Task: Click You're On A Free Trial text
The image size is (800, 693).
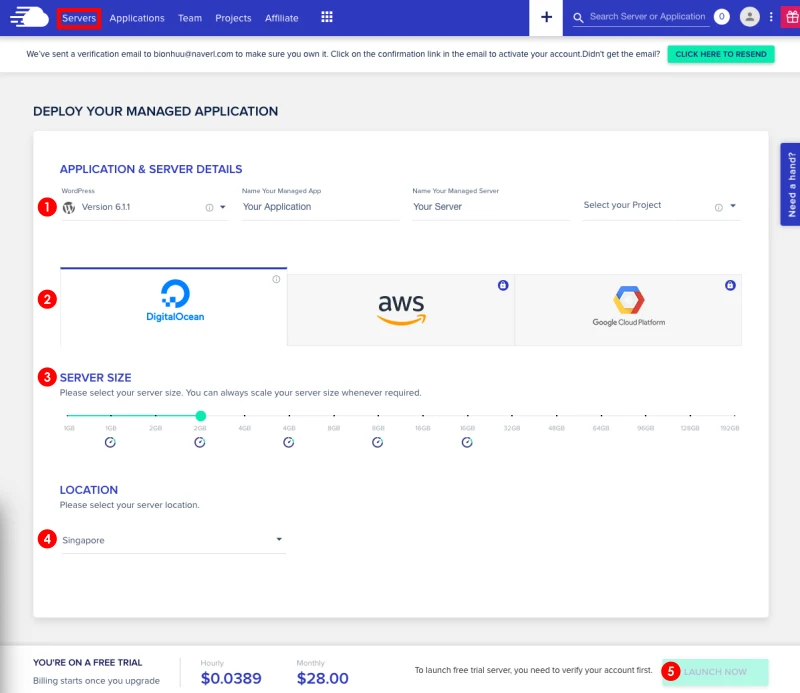Action: pos(87,662)
